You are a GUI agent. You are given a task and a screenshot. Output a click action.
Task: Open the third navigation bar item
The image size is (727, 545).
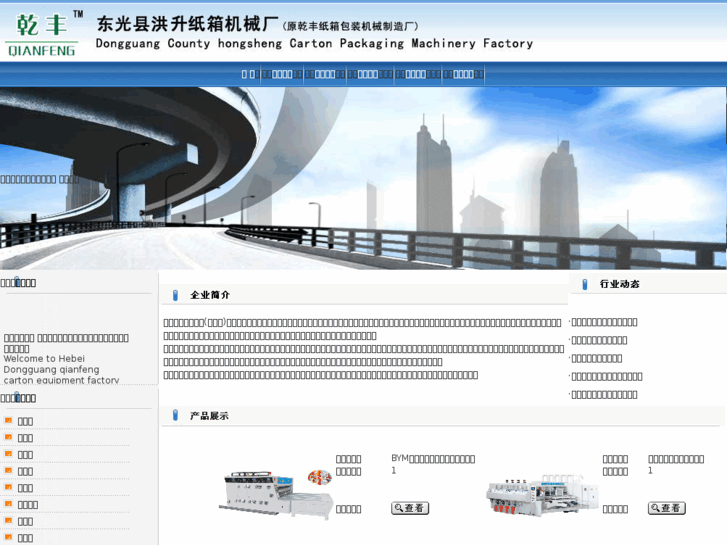coord(325,74)
